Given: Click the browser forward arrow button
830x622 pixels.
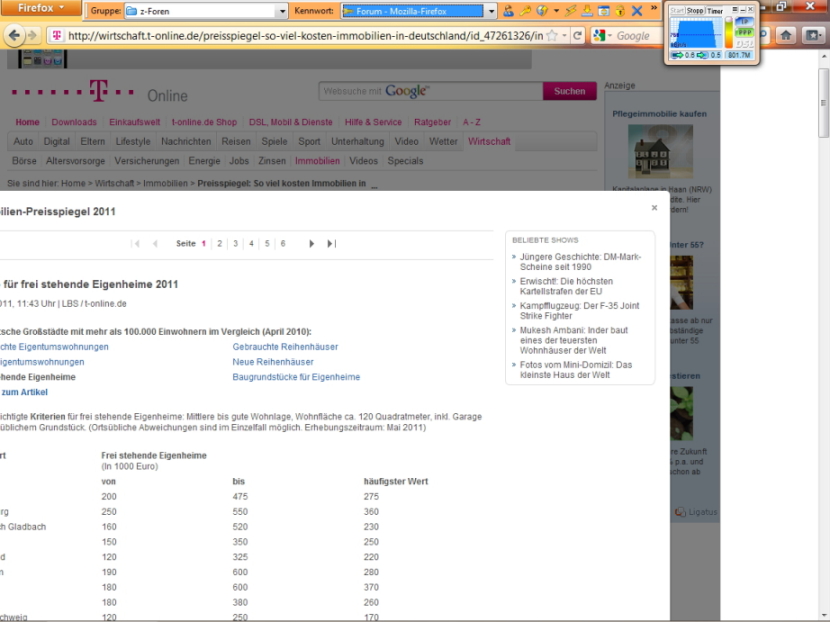Looking at the screenshot, I should [34, 36].
